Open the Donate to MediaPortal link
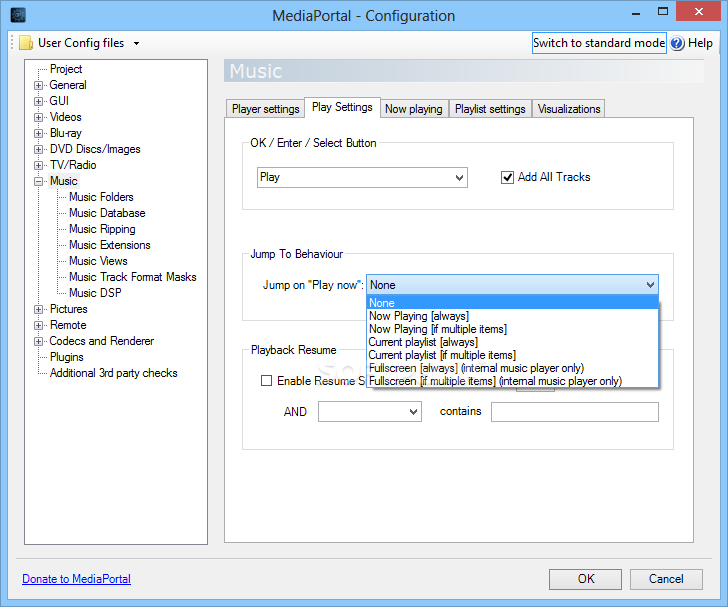The width and height of the screenshot is (728, 607). [77, 579]
